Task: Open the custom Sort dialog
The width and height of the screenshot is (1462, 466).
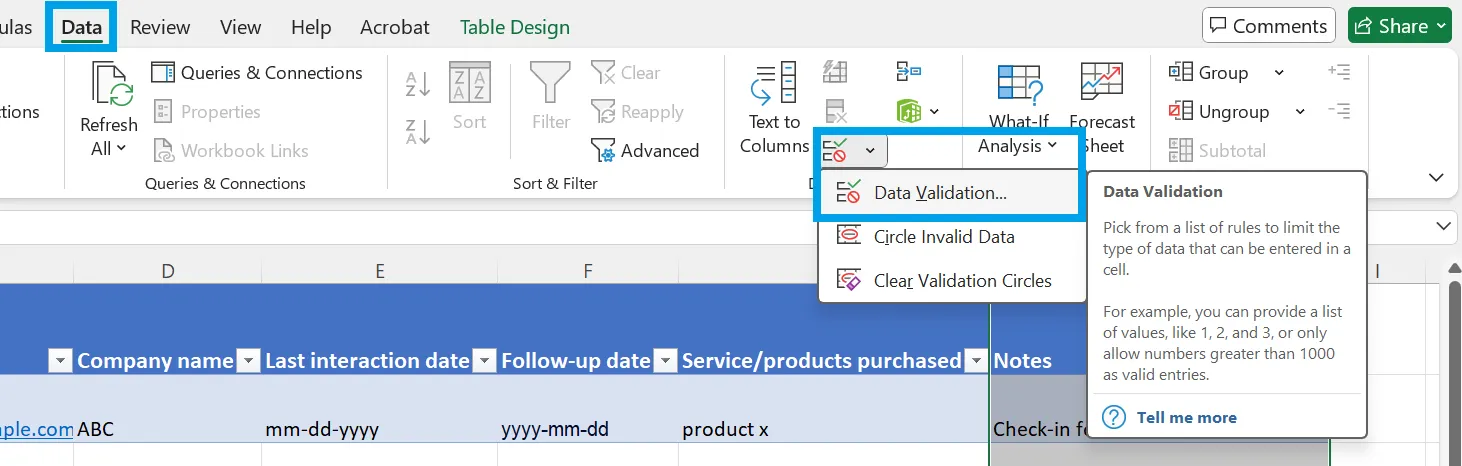Action: (469, 97)
